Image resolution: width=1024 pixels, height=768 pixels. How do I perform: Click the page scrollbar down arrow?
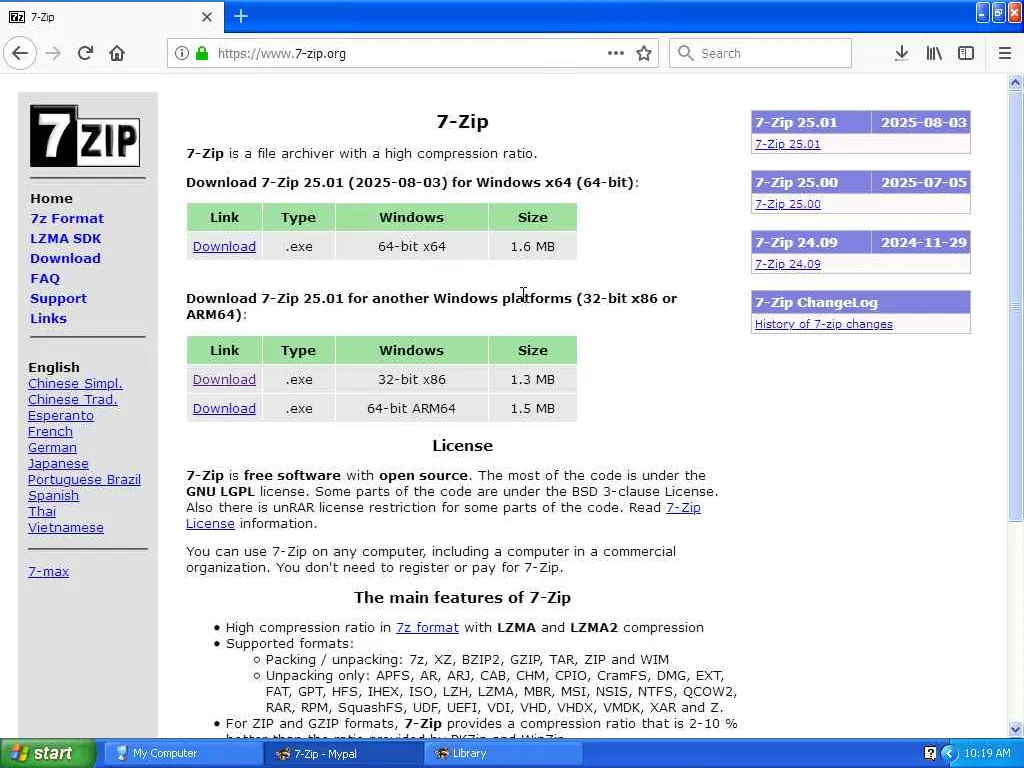[1015, 729]
